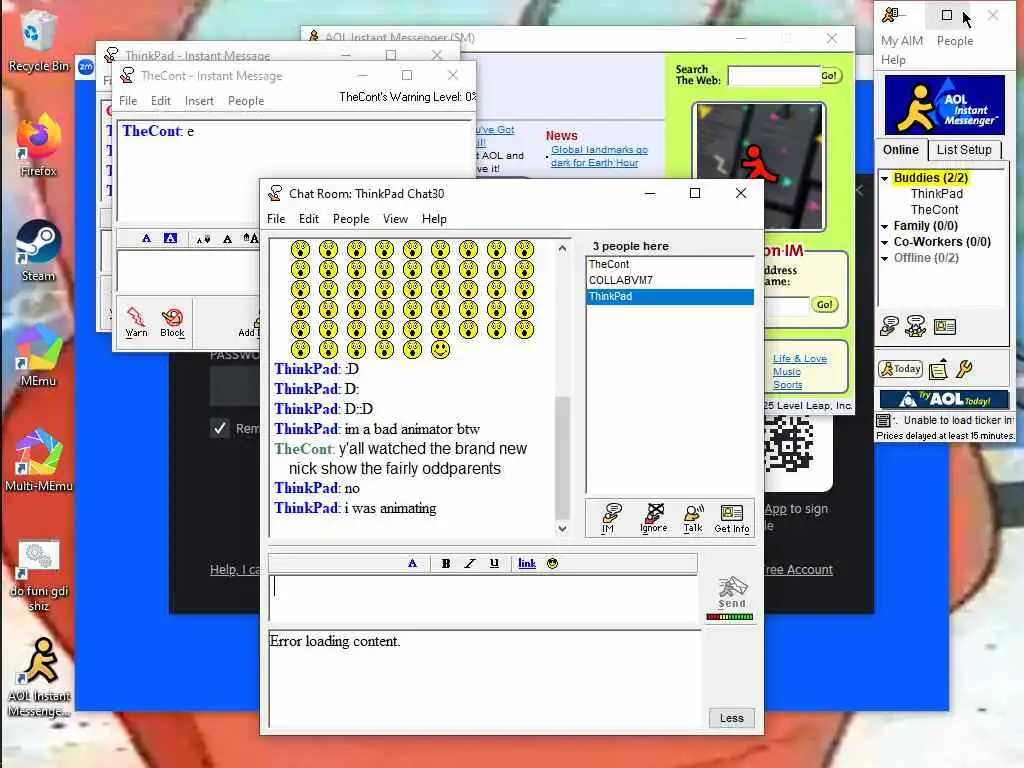
Task: Toggle underline formatting in chat room
Action: click(494, 564)
